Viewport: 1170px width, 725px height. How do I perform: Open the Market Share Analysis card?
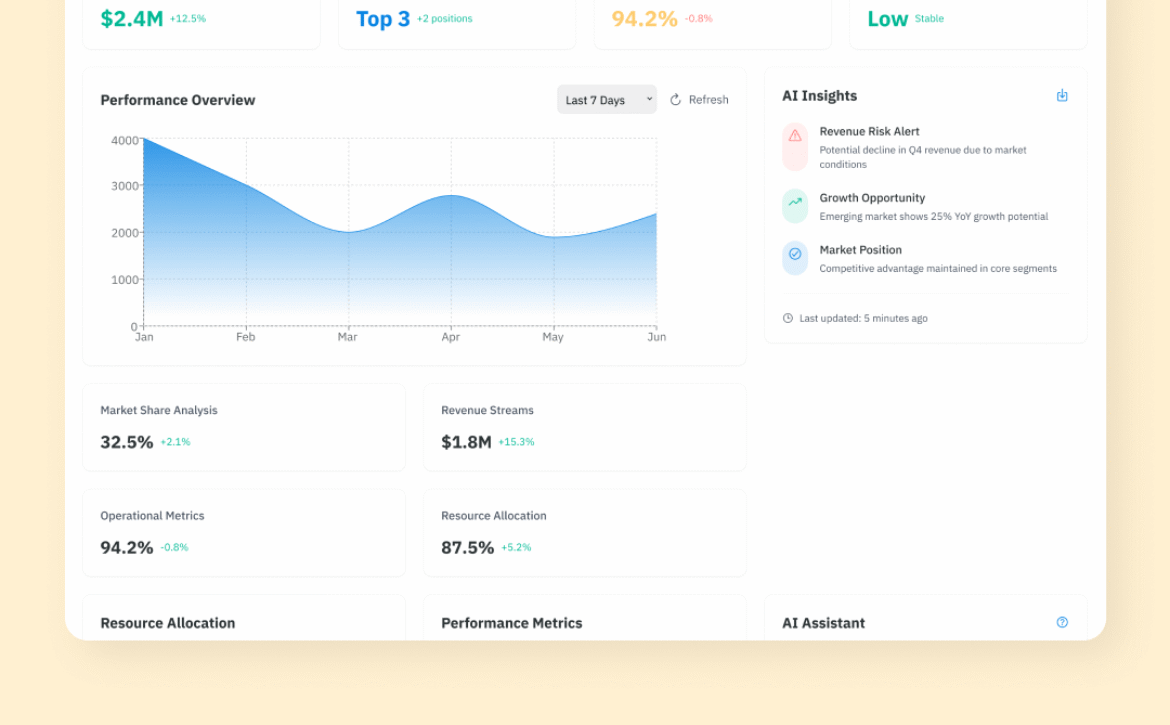point(244,427)
